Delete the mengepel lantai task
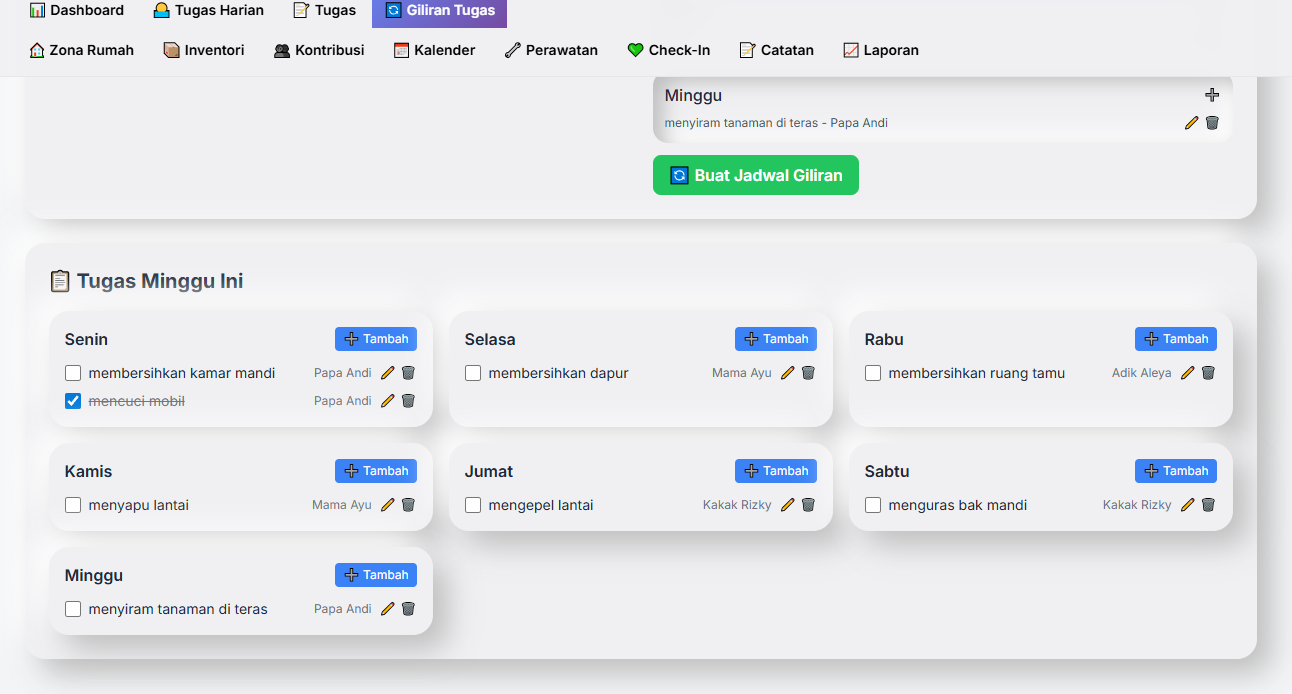Screen dimensions: 1292x694 [x=808, y=505]
